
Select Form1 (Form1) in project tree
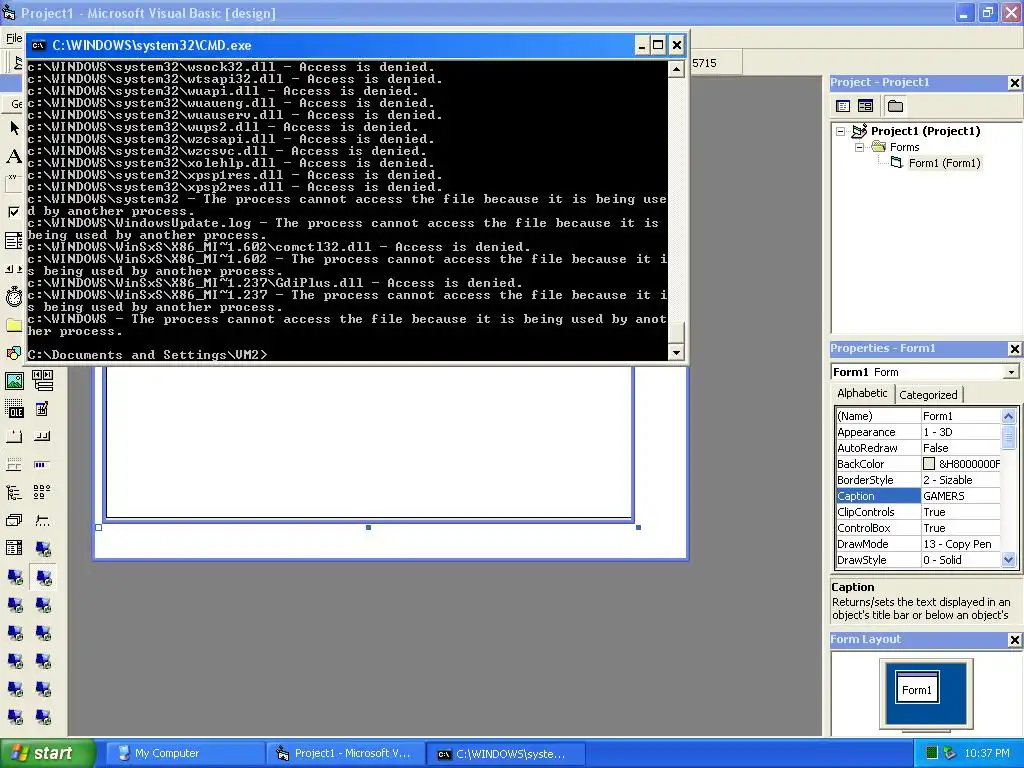(944, 163)
